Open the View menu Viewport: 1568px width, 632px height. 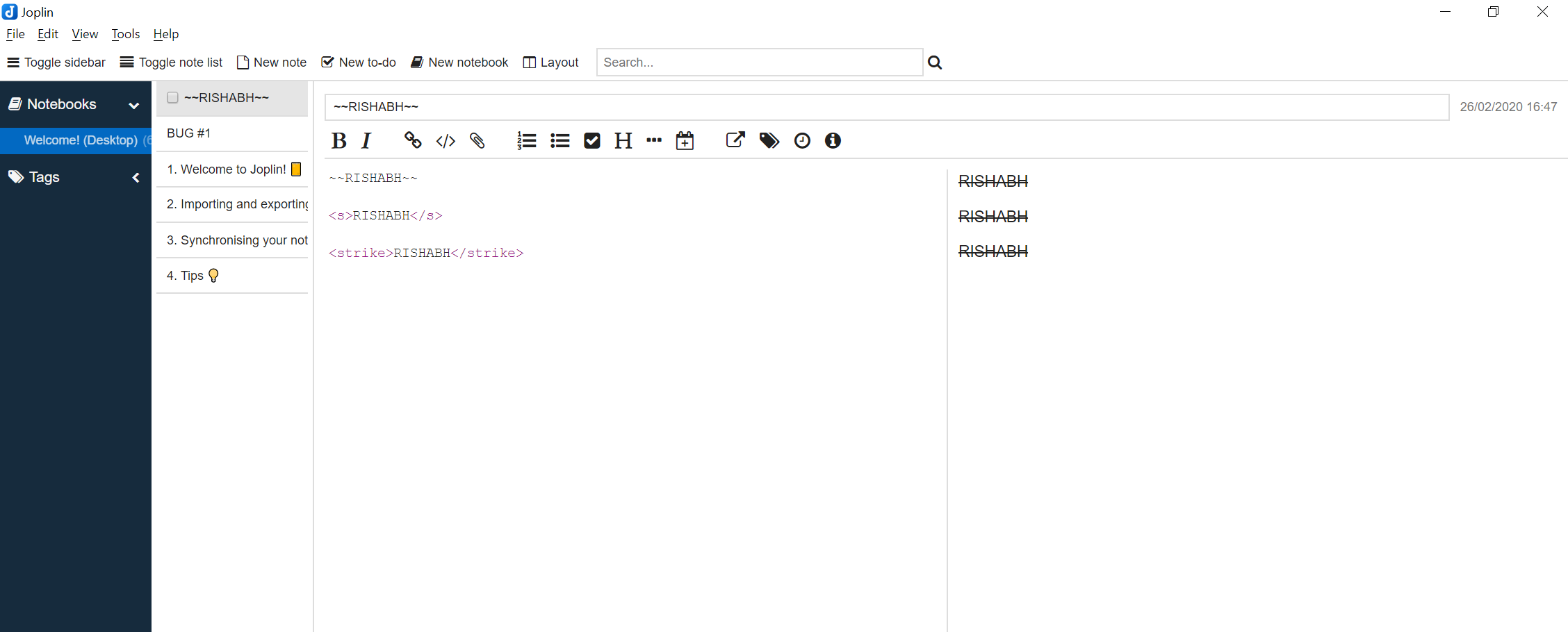[x=84, y=33]
